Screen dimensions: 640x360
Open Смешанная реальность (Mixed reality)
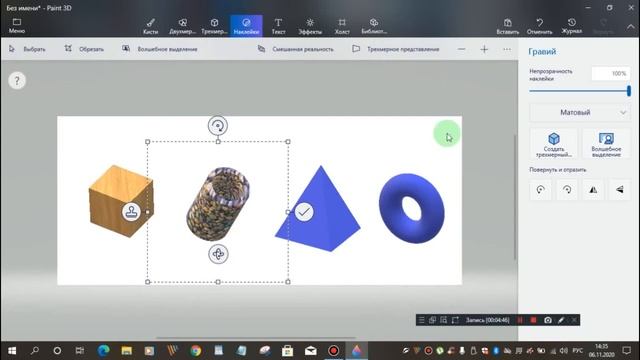pos(296,49)
